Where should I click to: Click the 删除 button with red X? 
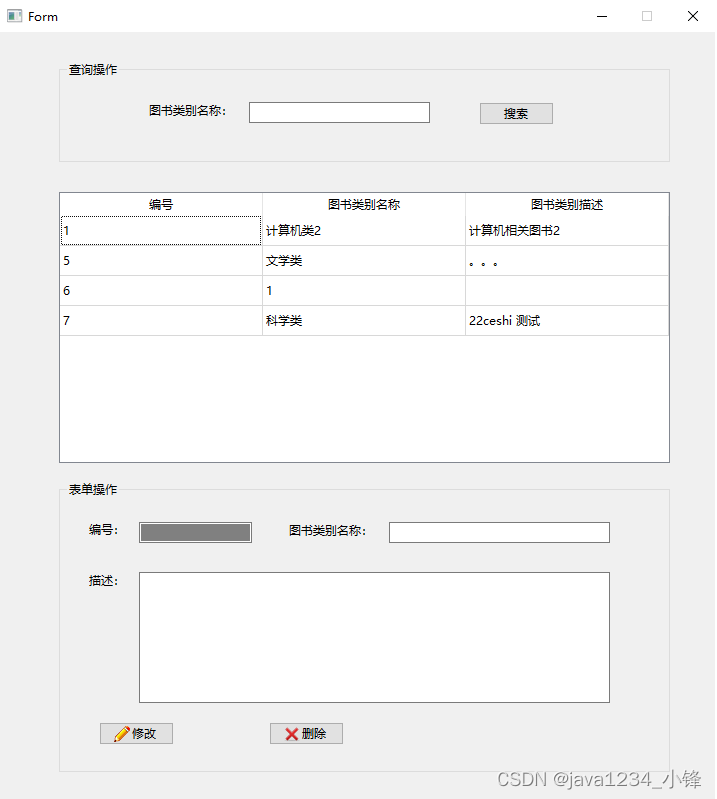pos(307,735)
